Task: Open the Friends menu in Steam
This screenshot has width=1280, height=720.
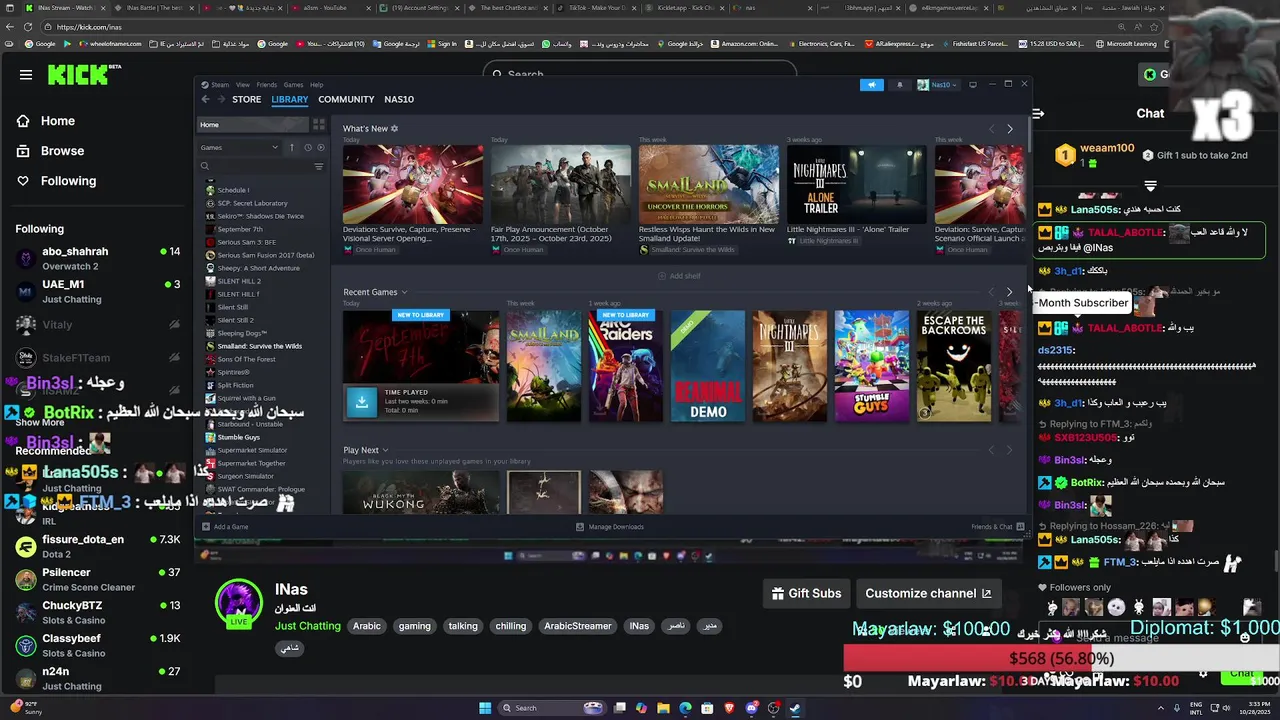Action: pos(267,85)
